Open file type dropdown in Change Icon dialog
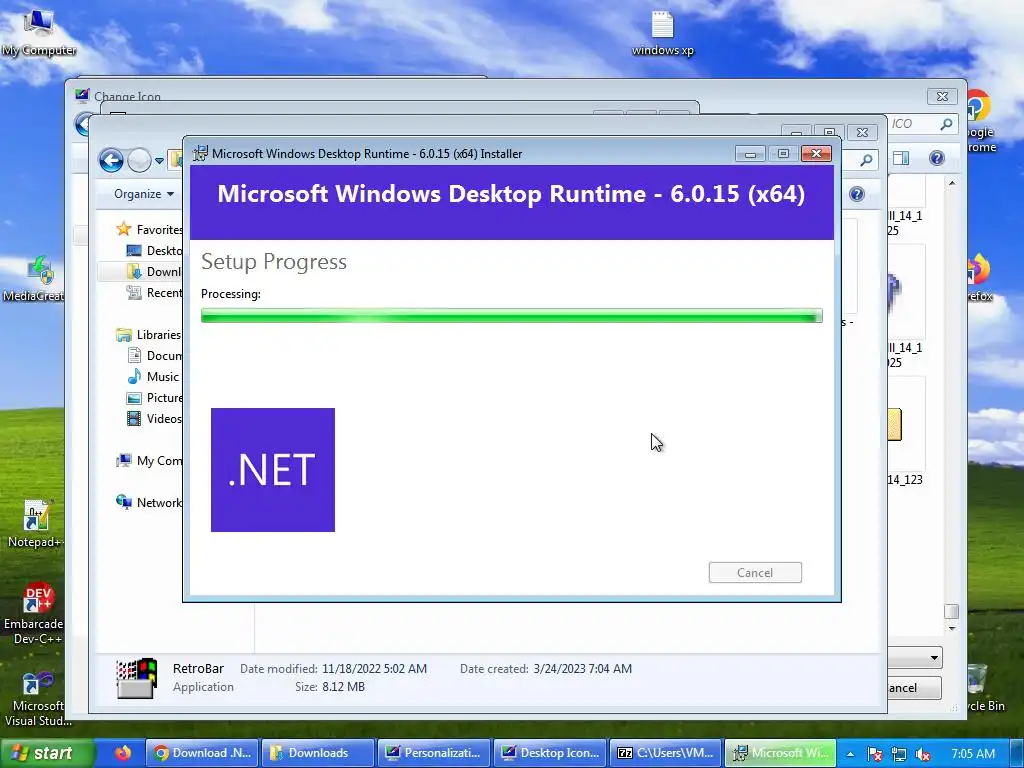 coord(934,658)
